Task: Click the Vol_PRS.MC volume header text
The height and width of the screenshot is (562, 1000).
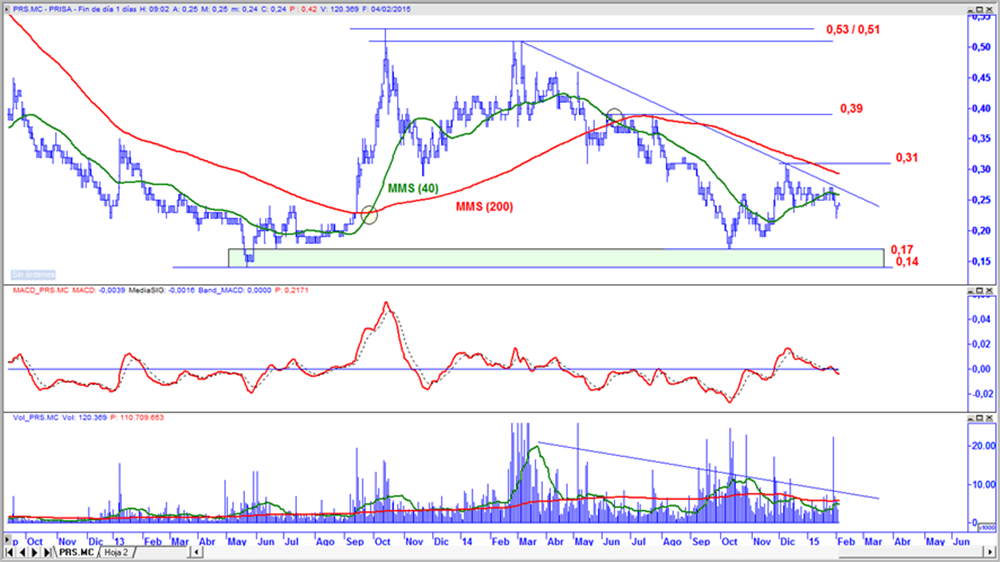Action: coord(36,418)
